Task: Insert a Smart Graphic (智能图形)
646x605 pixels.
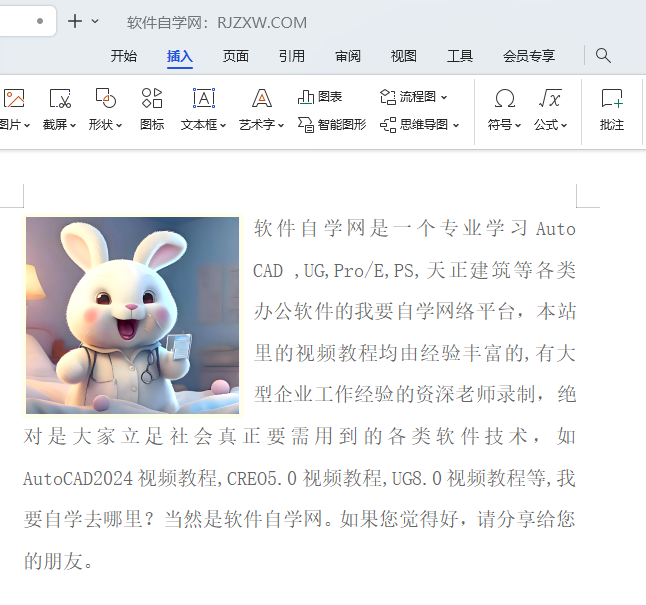Action: click(x=332, y=124)
